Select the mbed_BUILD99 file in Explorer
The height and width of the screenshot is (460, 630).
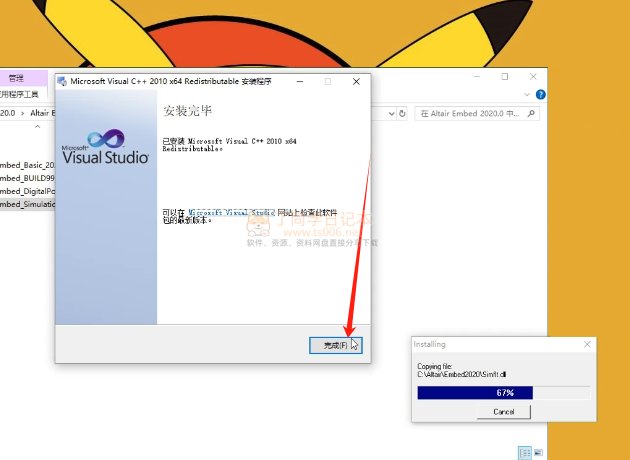click(x=27, y=178)
